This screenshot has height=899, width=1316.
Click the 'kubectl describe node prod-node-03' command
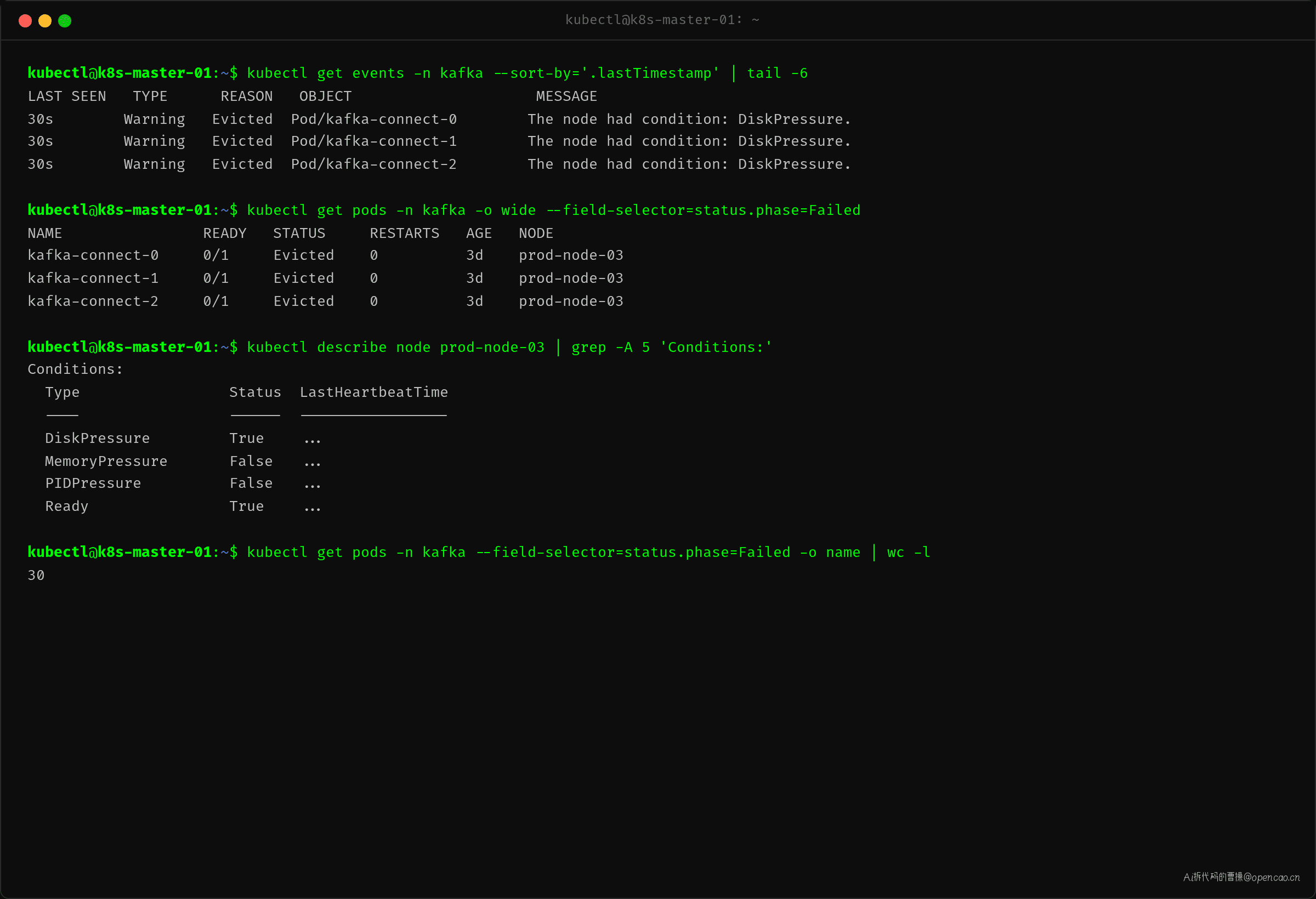tap(396, 347)
